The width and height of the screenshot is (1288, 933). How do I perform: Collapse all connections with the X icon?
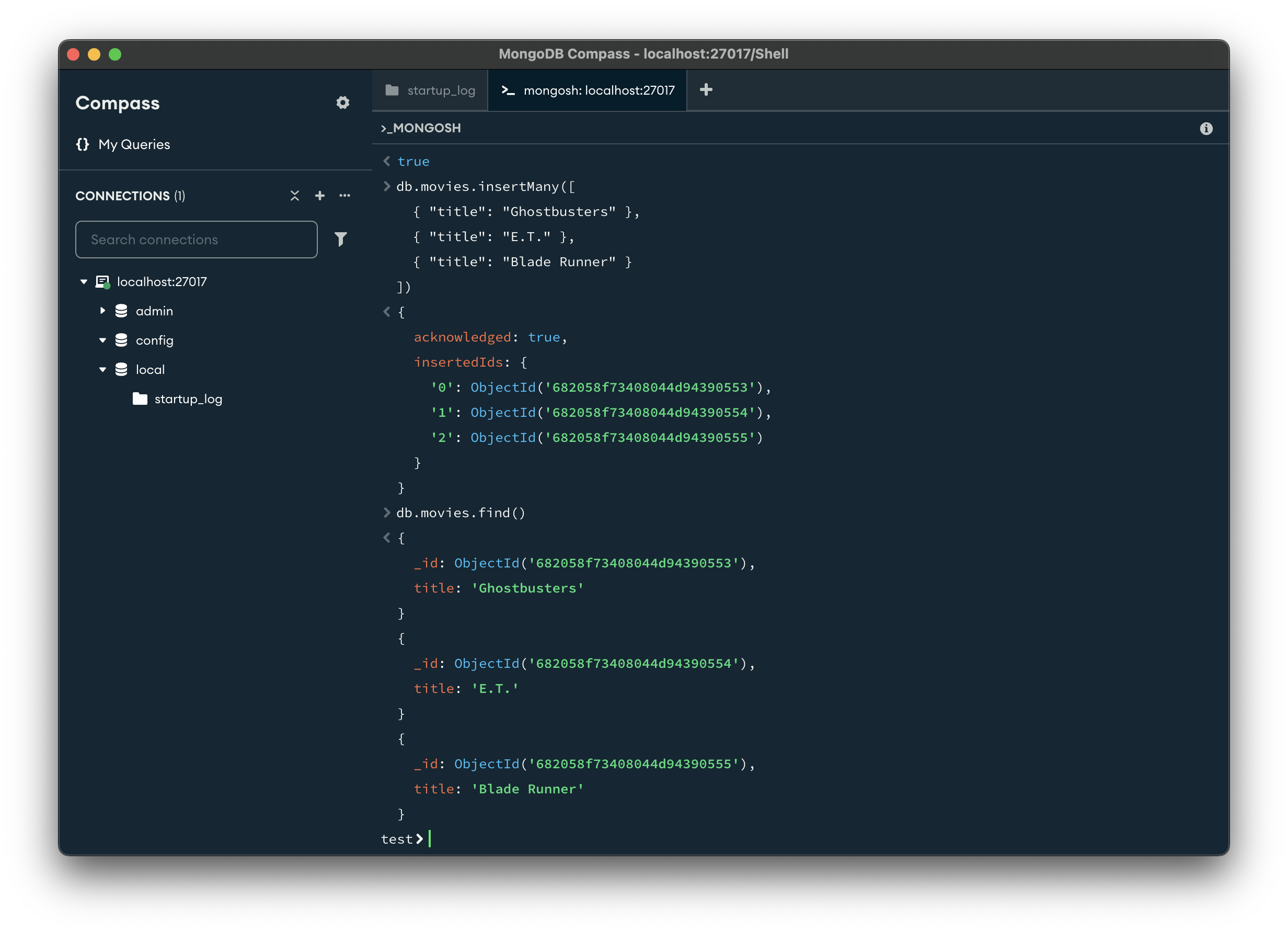point(295,196)
